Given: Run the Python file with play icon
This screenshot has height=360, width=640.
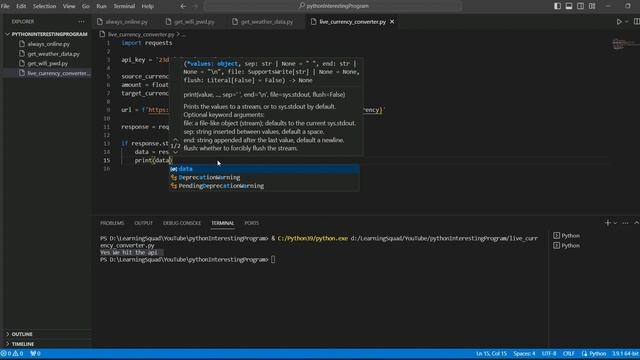Looking at the screenshot, I should tap(619, 22).
